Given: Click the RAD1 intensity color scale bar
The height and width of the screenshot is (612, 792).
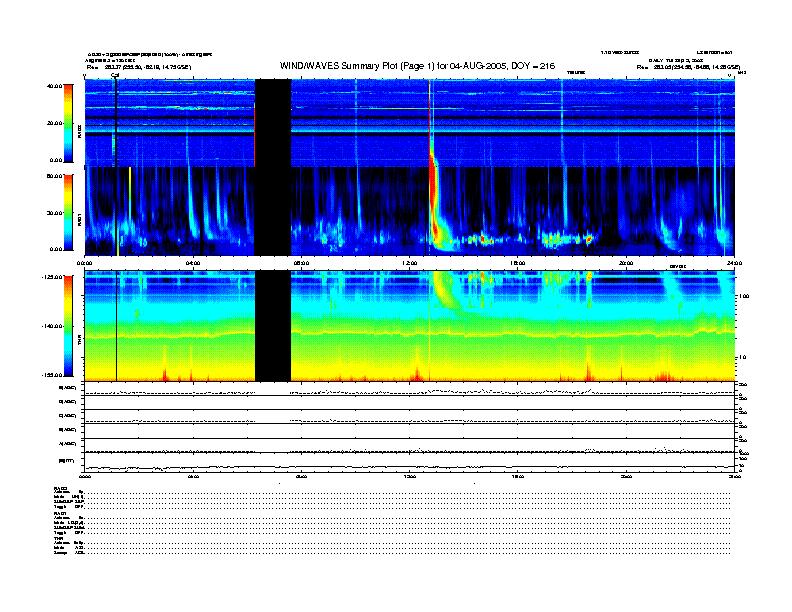Looking at the screenshot, I should point(68,212).
